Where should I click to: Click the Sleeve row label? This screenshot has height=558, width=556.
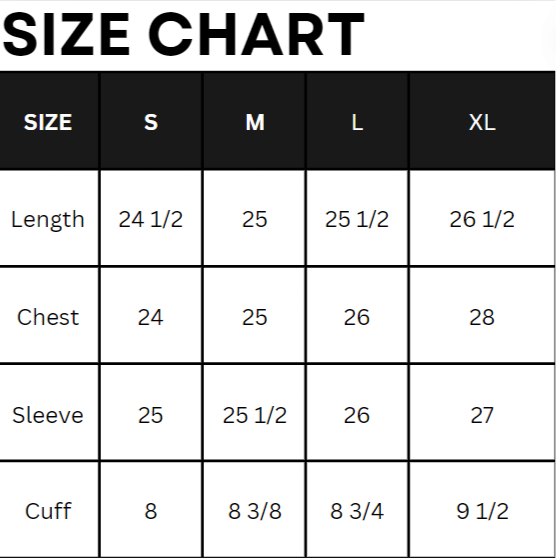[x=48, y=415]
